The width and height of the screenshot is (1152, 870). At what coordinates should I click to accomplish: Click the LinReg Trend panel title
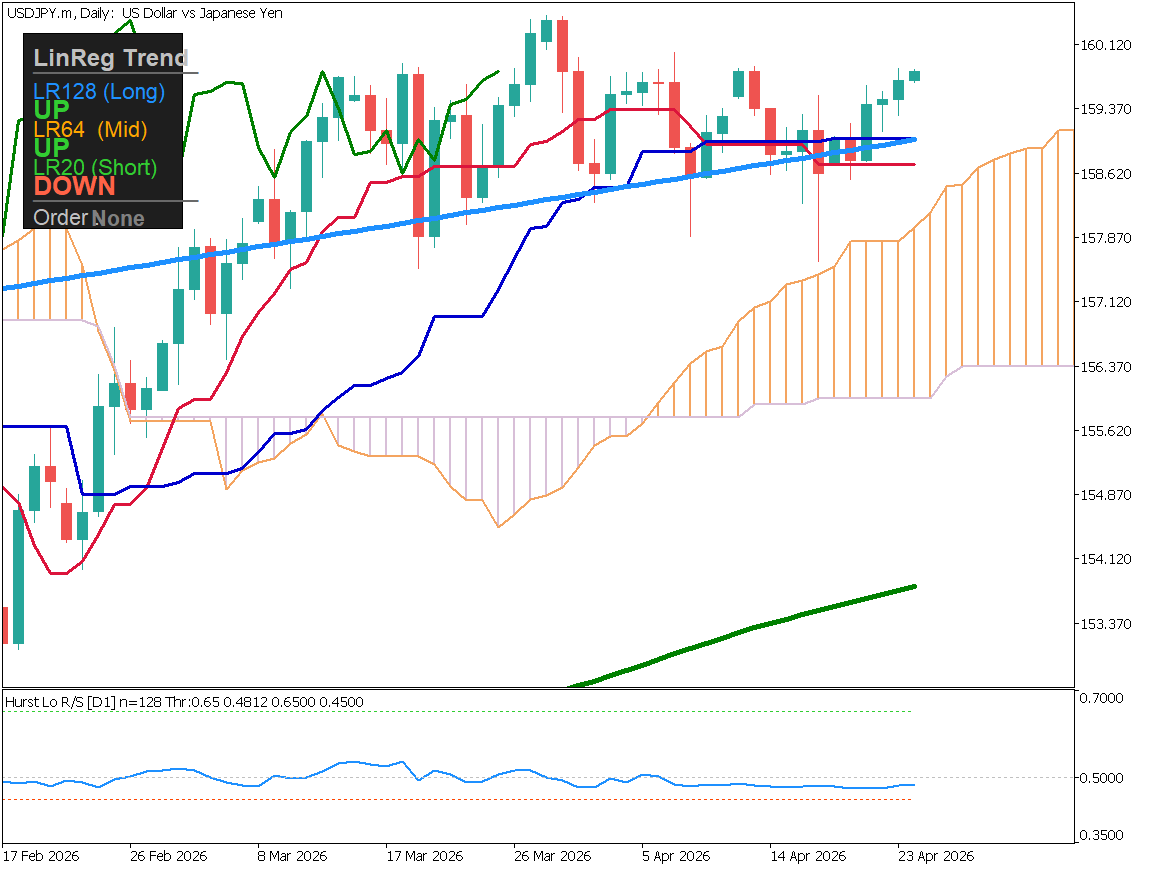(x=110, y=58)
